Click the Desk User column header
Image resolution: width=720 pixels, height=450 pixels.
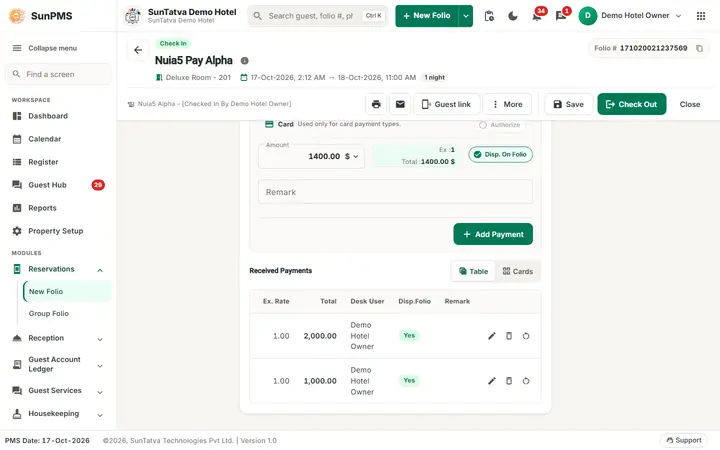tap(367, 302)
